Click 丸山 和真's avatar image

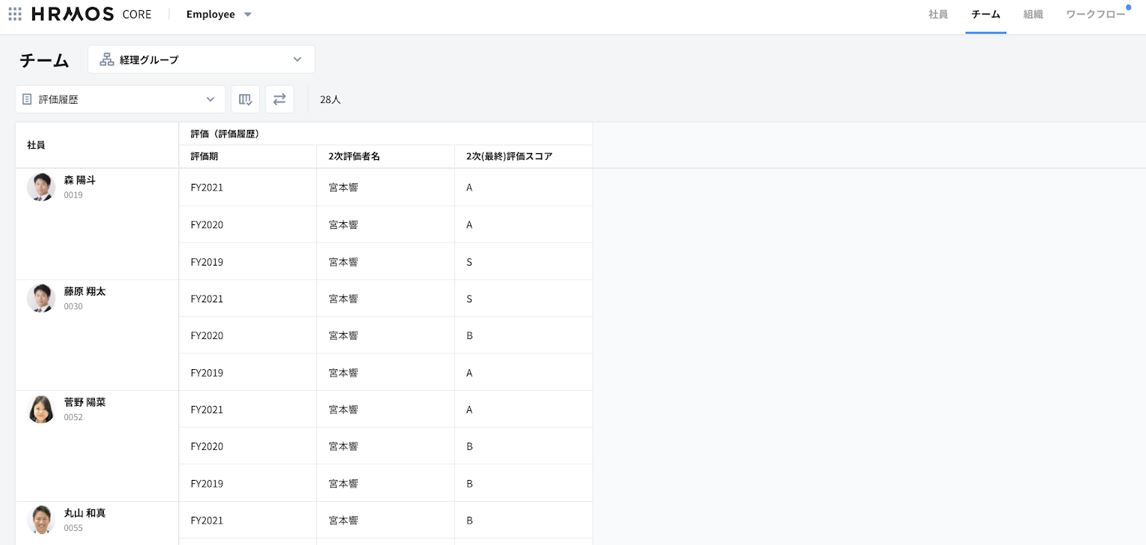[x=41, y=520]
